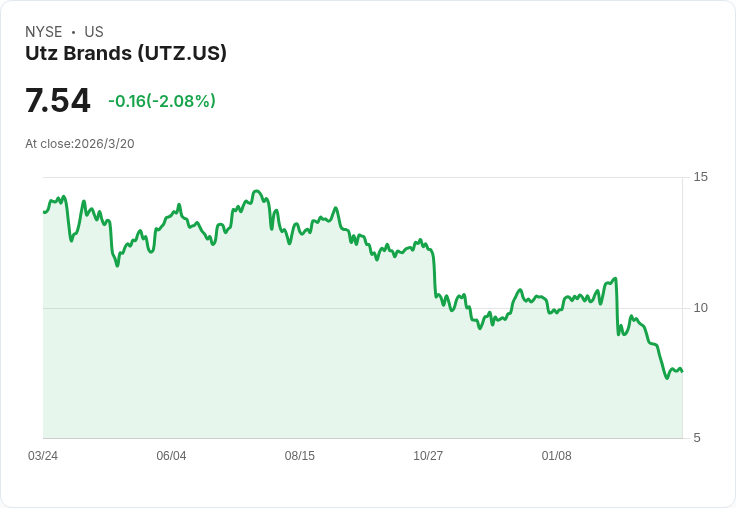Select the 06/04 date axis label
Viewport: 736px width, 508px height.
(x=171, y=456)
